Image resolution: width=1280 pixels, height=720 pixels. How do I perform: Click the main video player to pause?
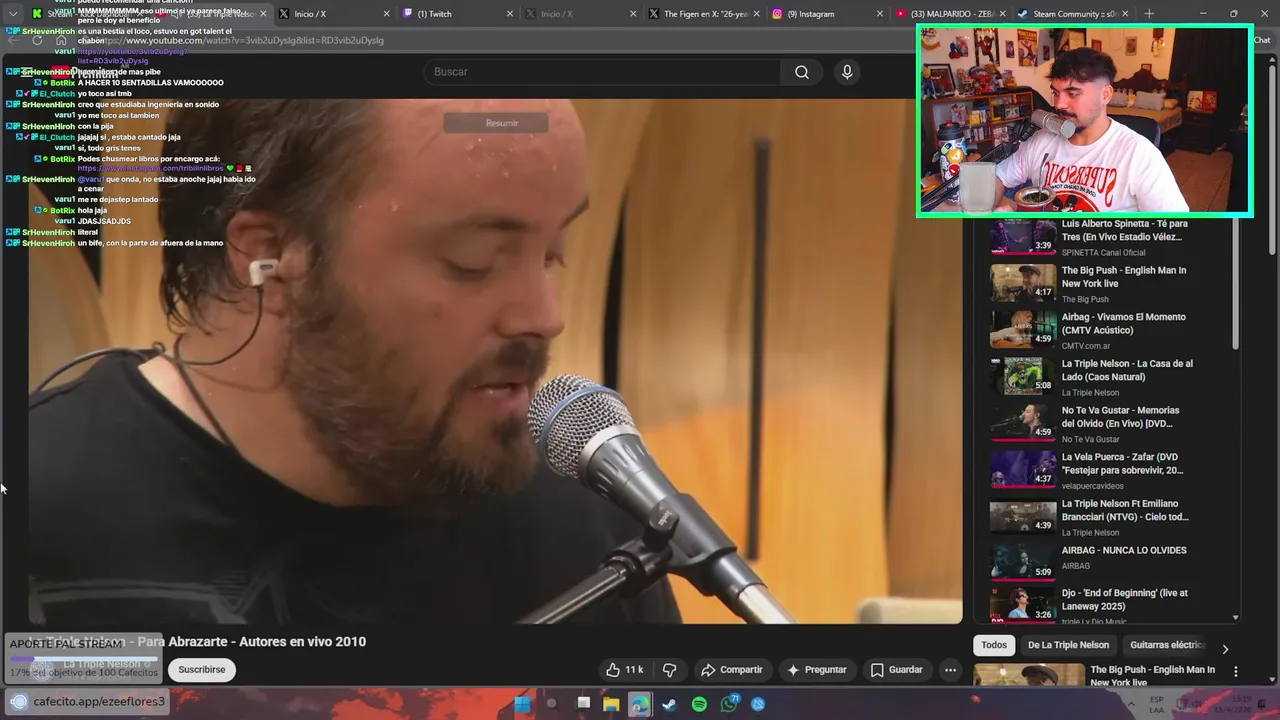coord(495,360)
